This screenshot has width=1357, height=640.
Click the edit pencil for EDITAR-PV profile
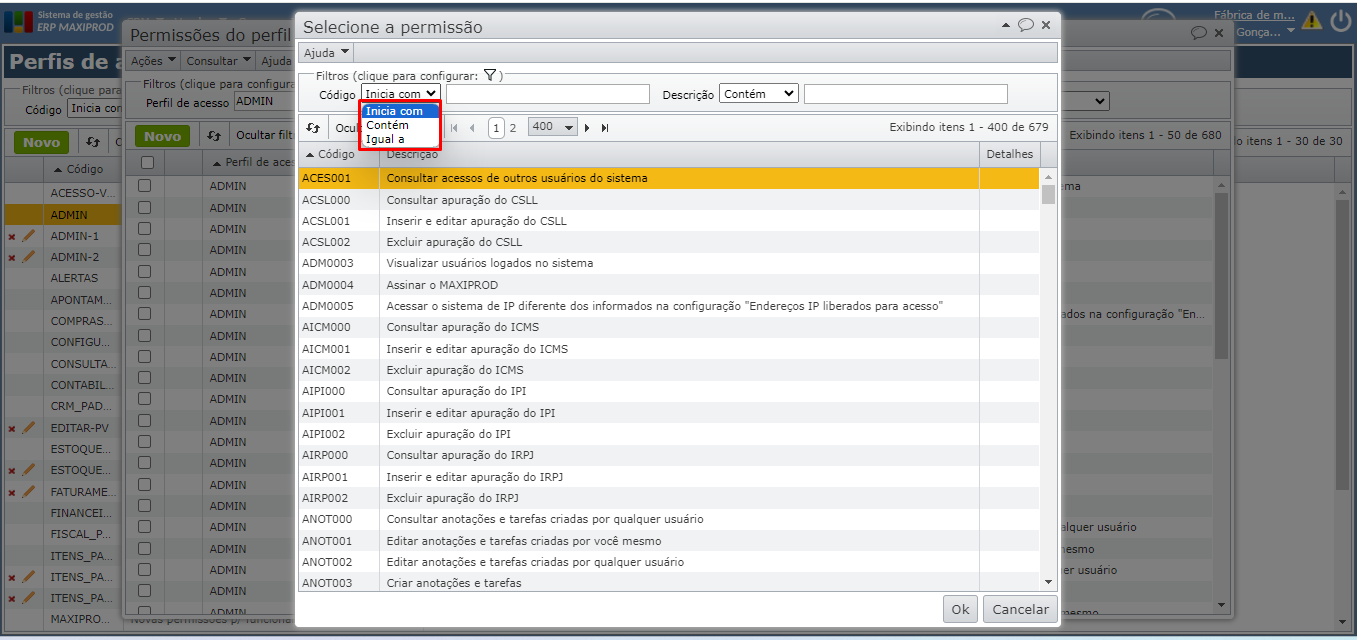click(x=29, y=428)
